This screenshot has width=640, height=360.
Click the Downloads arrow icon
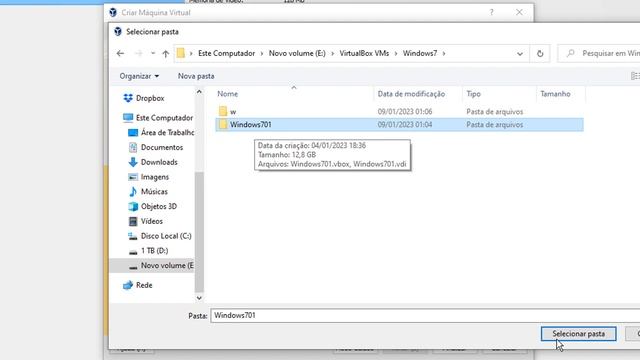tap(133, 162)
